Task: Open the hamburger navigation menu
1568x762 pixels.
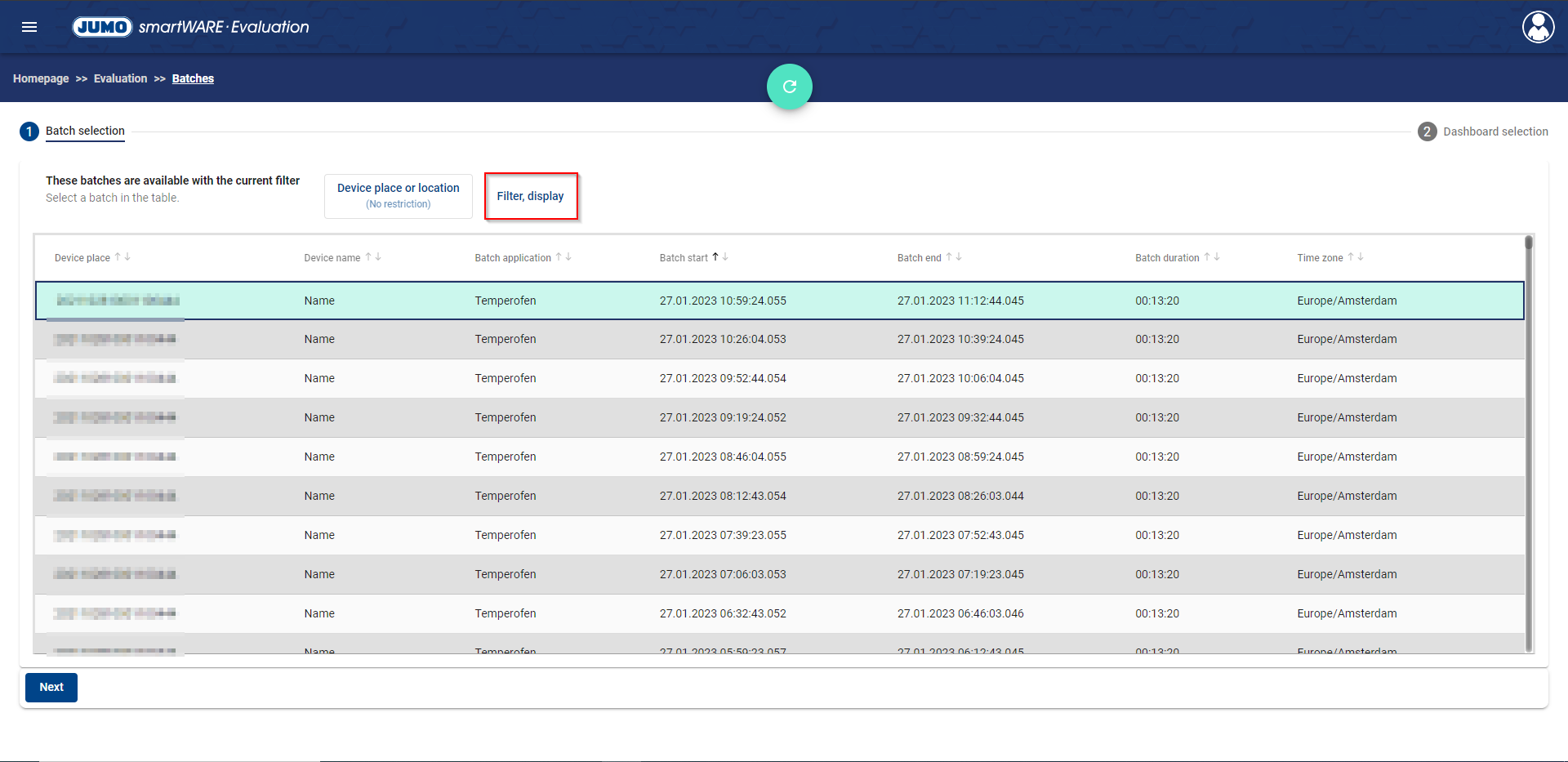Action: coord(29,27)
